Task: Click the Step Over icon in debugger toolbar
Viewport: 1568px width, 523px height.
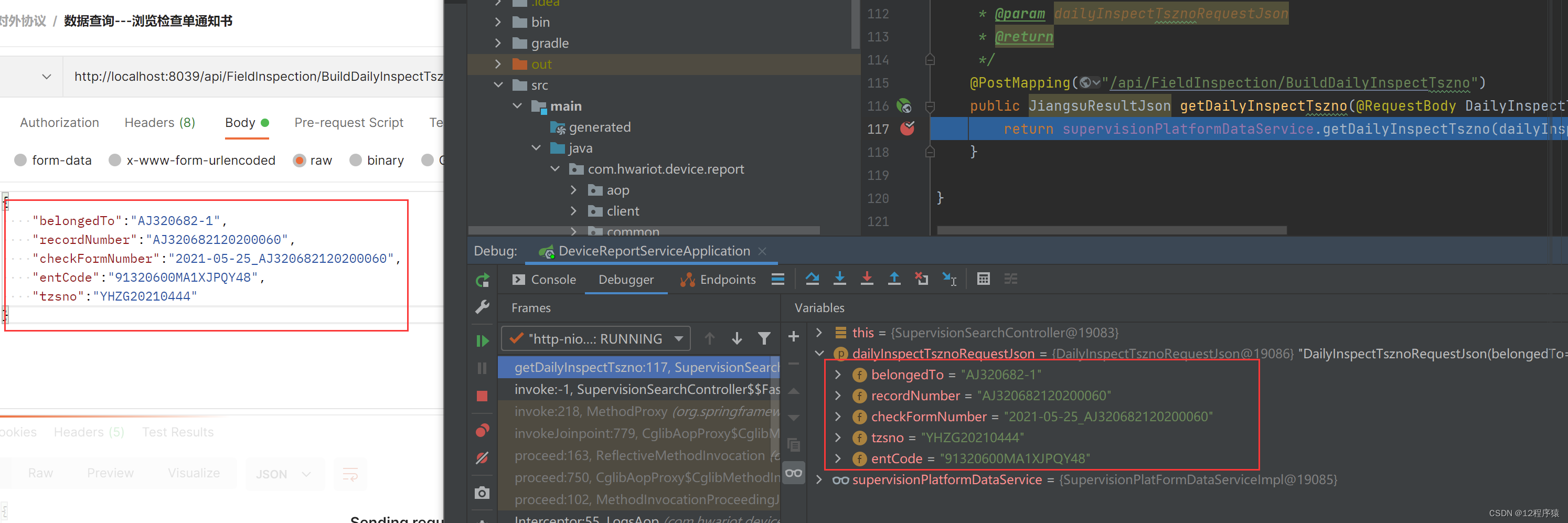Action: point(812,279)
